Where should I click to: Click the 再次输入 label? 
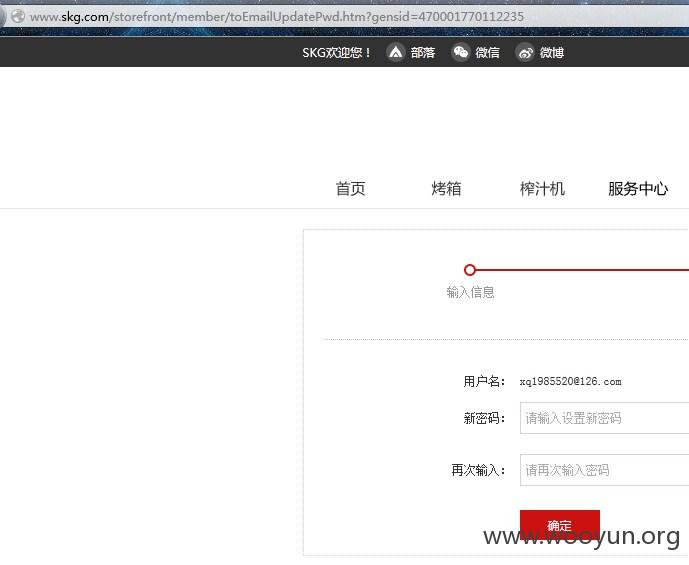[478, 470]
